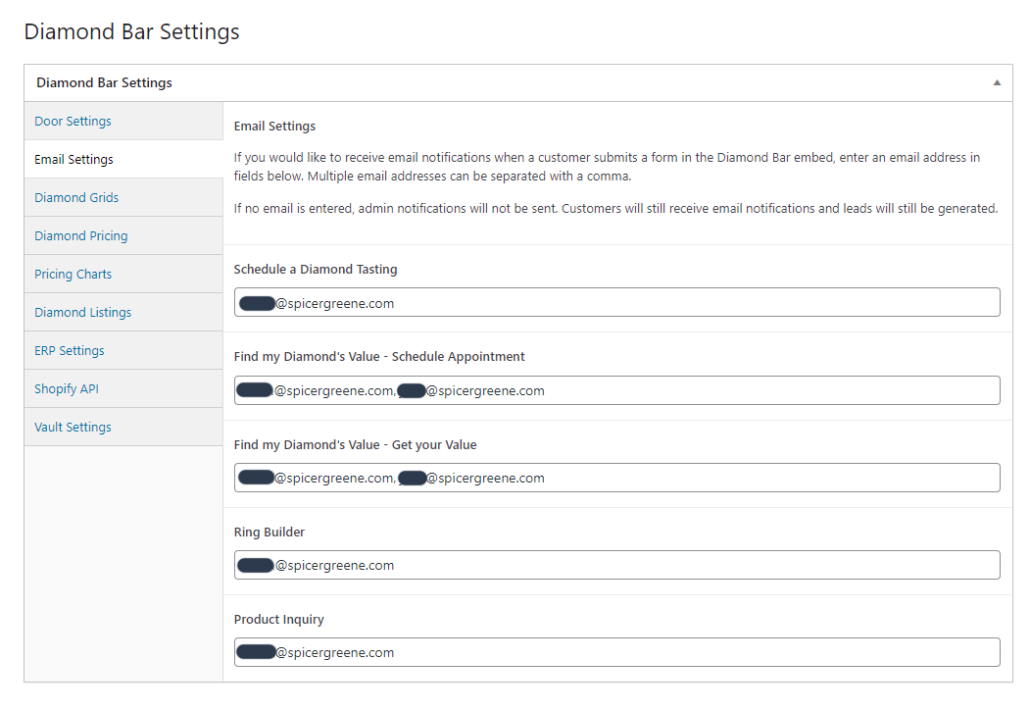Image resolution: width=1030 pixels, height=711 pixels.
Task: Click the Ring Builder field label
Action: pos(269,532)
